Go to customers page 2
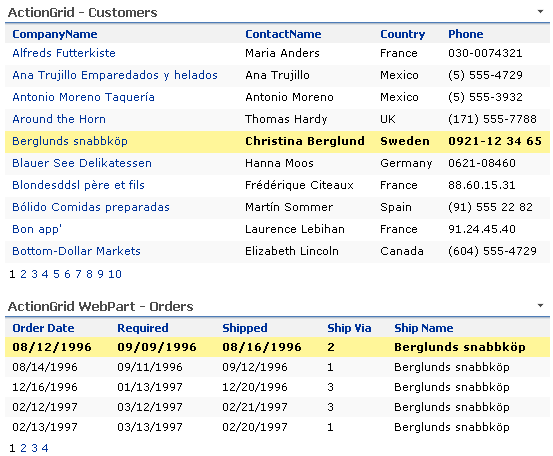 tap(23, 274)
